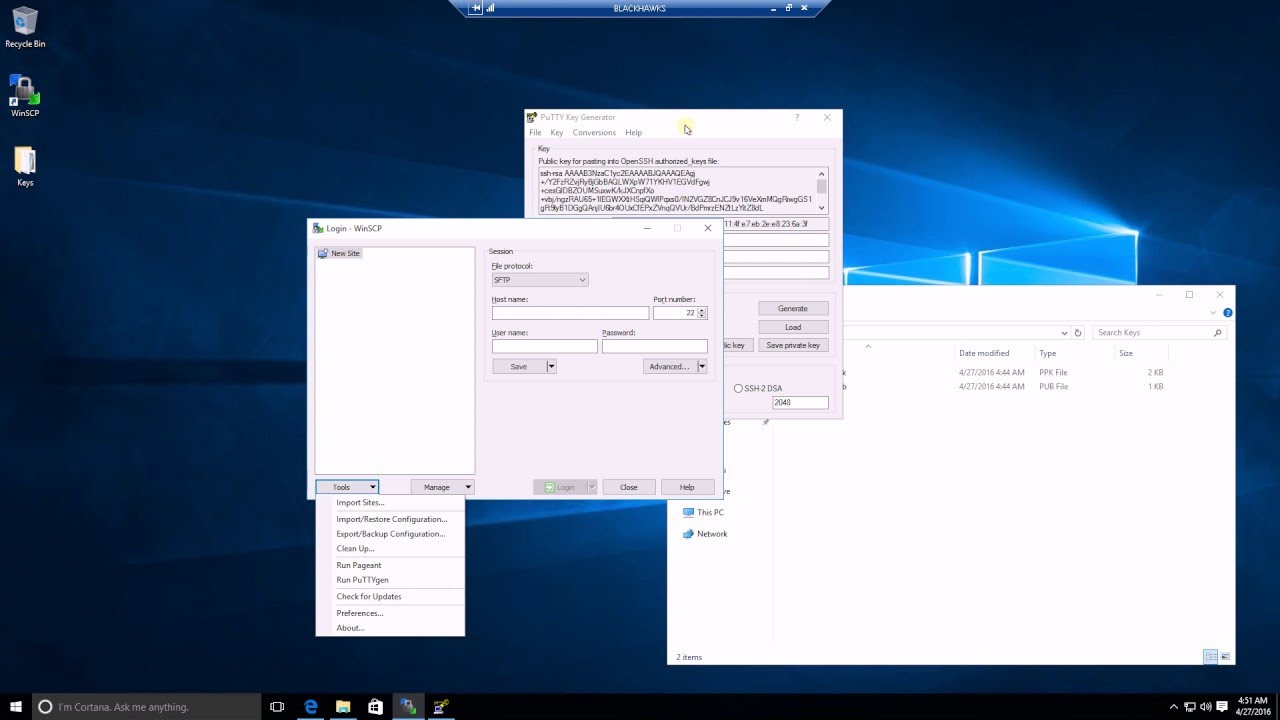Choose Import/Restore Configuration...
Viewport: 1280px width, 720px height.
point(390,519)
